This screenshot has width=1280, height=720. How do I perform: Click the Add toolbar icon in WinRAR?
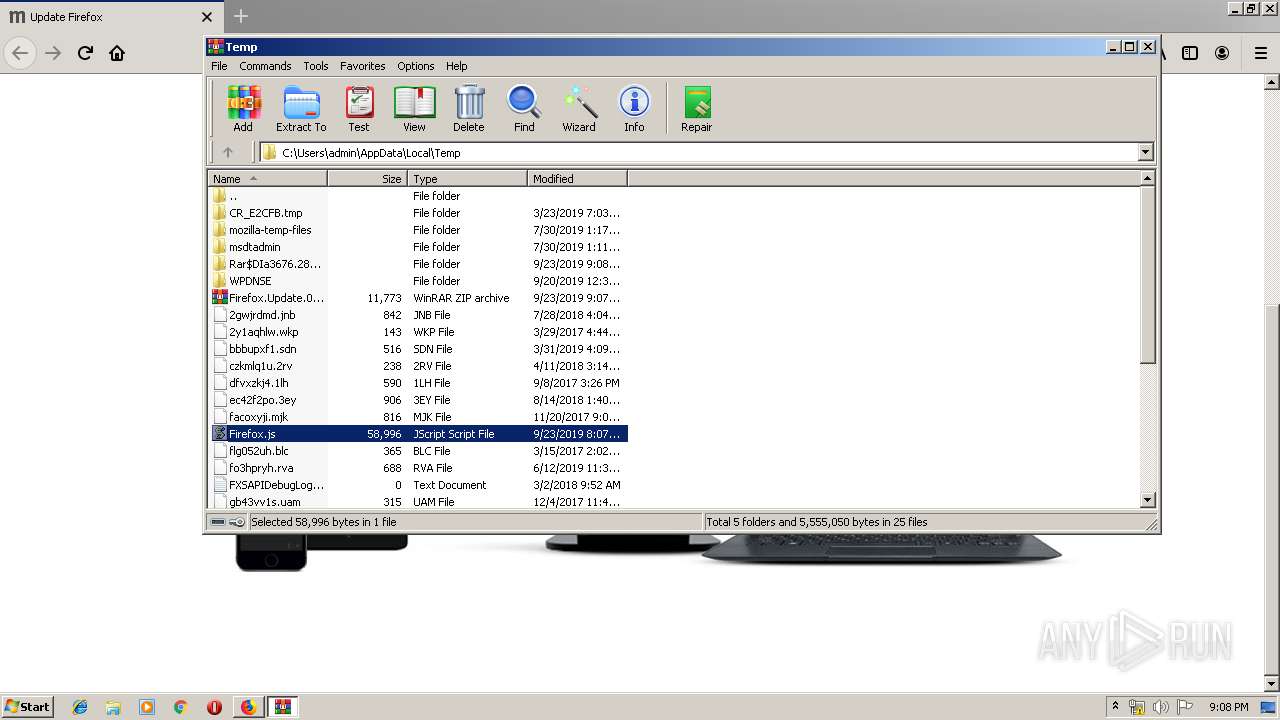(x=243, y=108)
